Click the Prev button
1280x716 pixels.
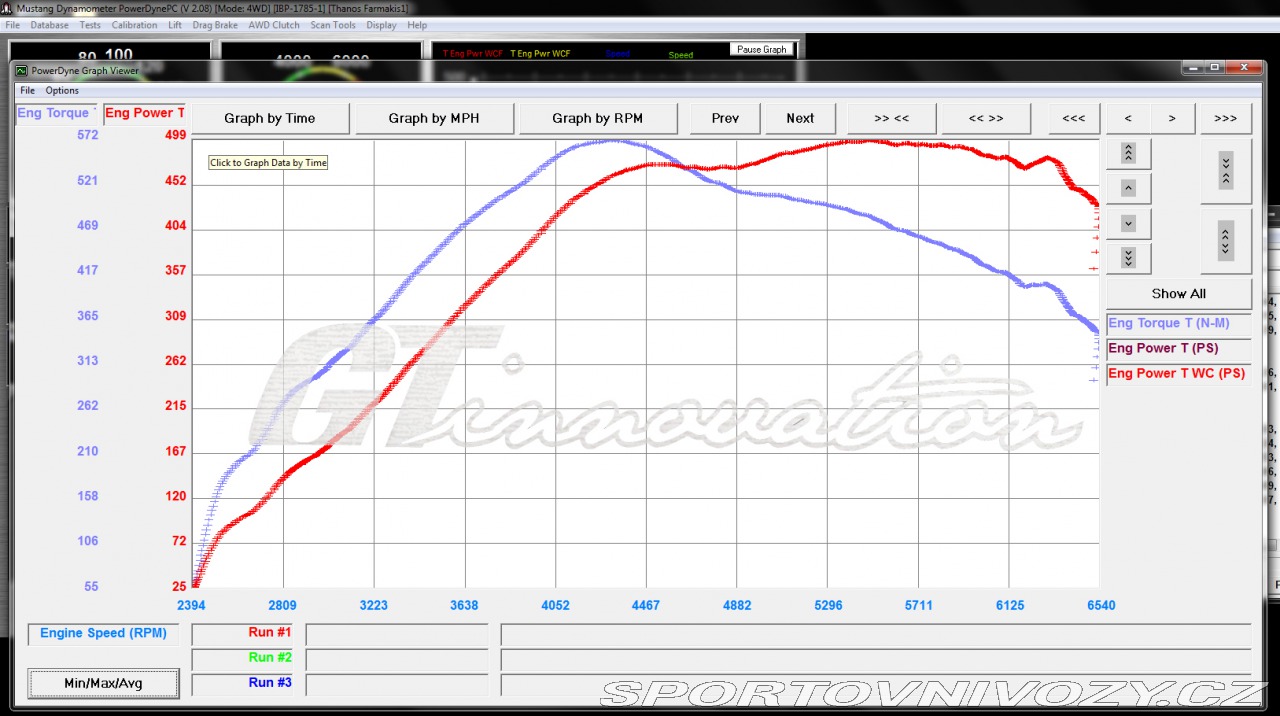[726, 118]
